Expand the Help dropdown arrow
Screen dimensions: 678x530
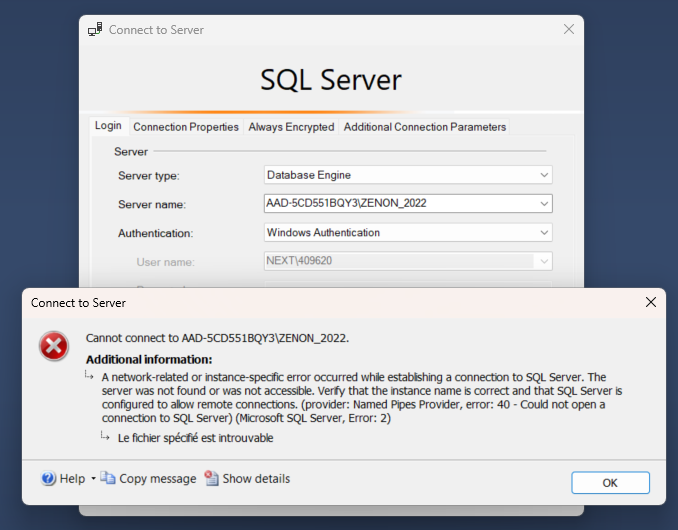click(x=93, y=479)
